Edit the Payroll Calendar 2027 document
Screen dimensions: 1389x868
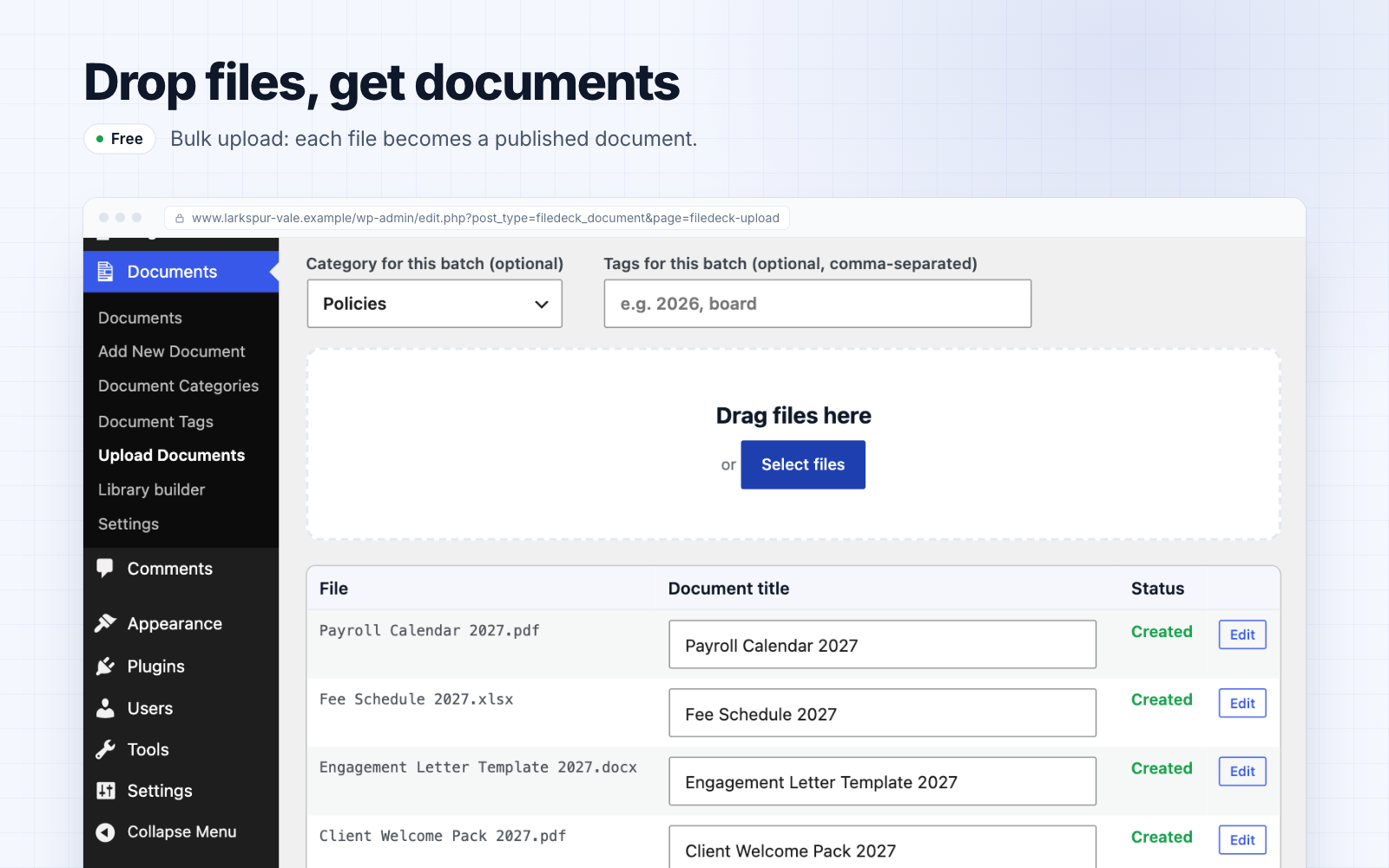point(1242,635)
